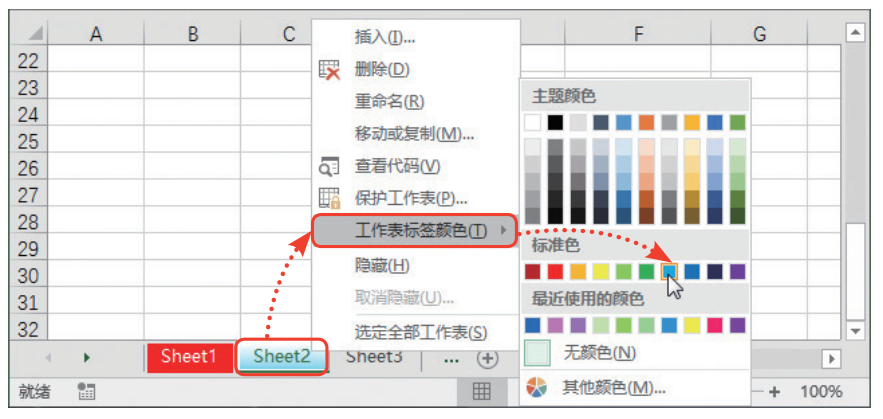Choose 查看代码(V) menu entry
Screen dimensions: 883x419
tap(397, 167)
